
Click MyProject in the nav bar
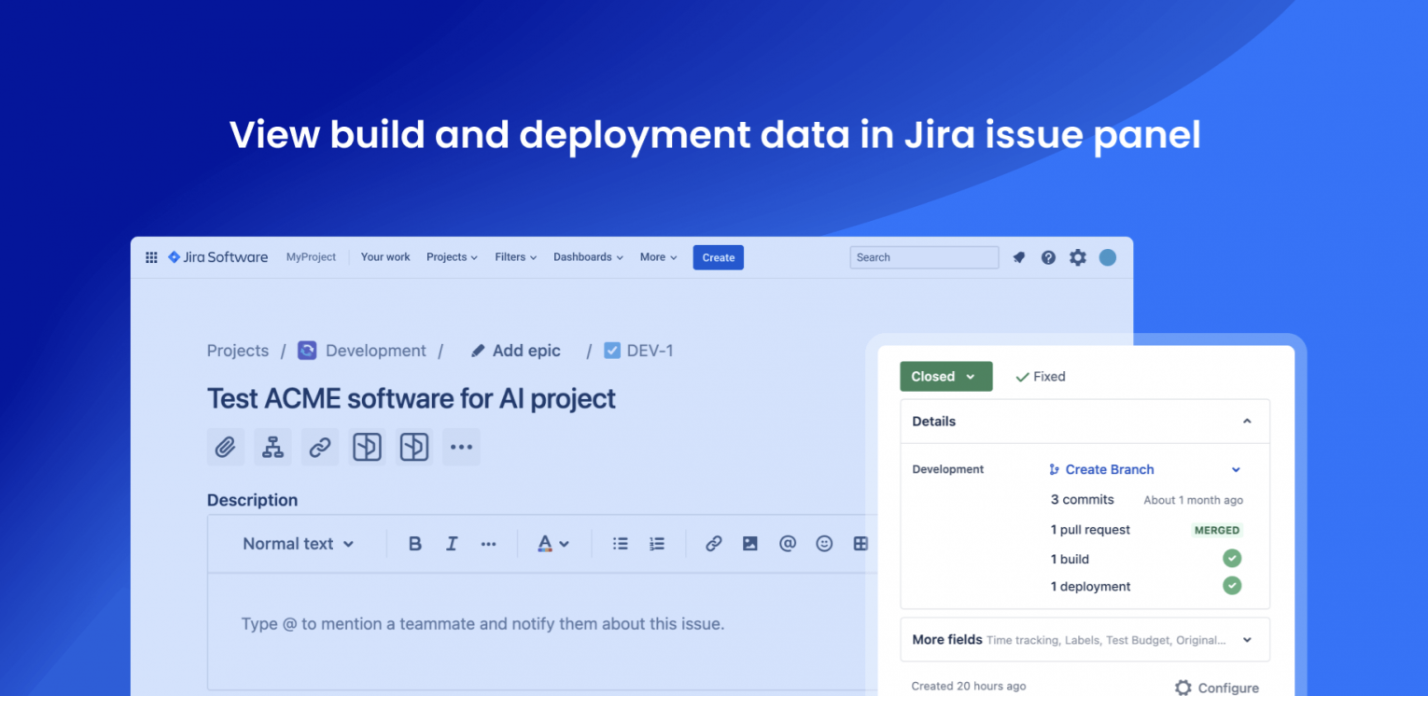coord(311,257)
